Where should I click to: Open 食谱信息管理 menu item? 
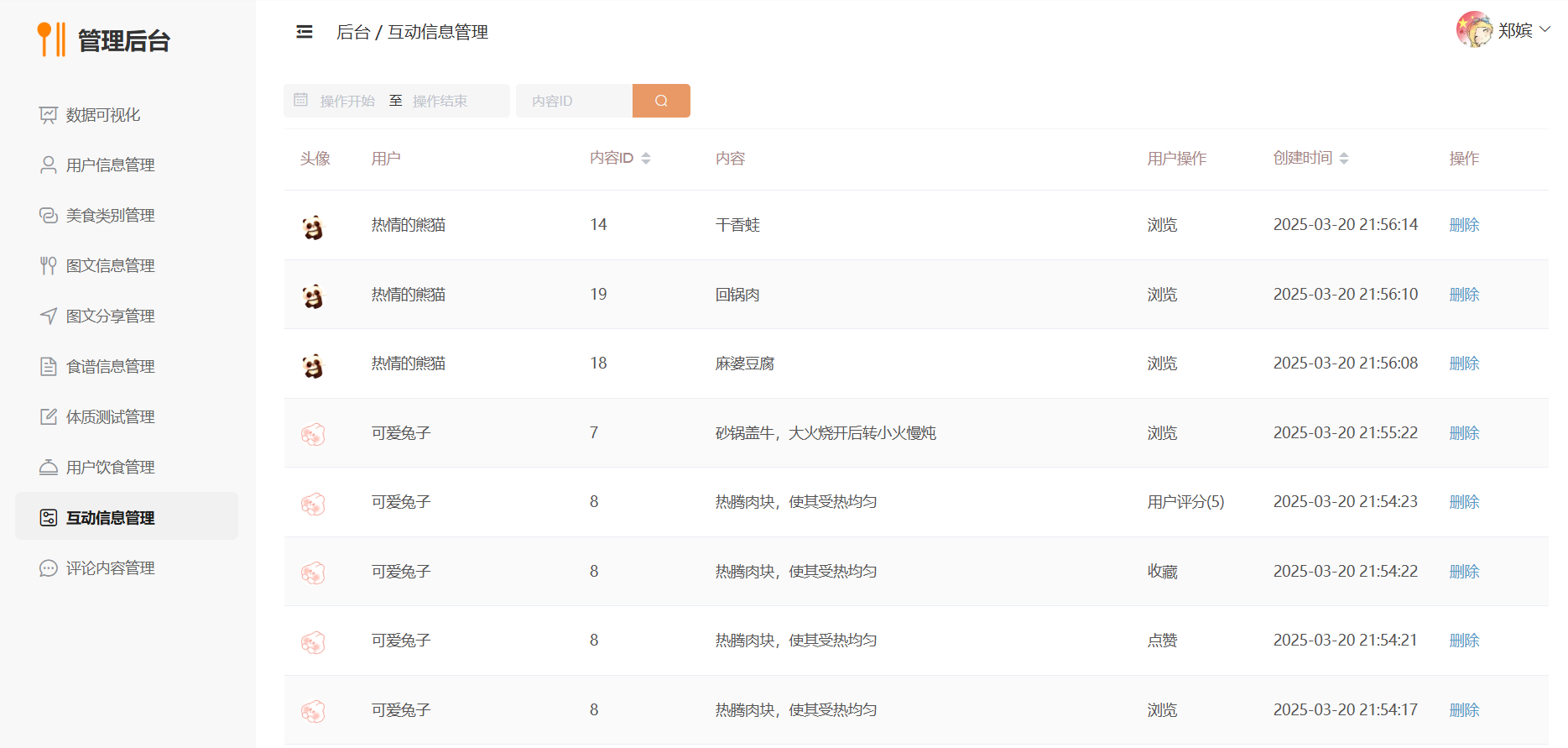pos(127,367)
